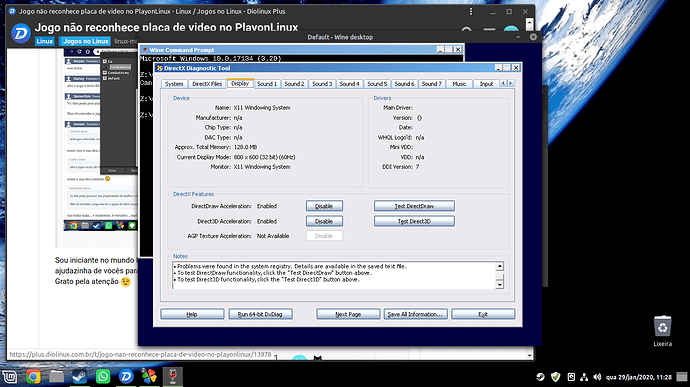Click the volume speaker tray icon

[597, 377]
